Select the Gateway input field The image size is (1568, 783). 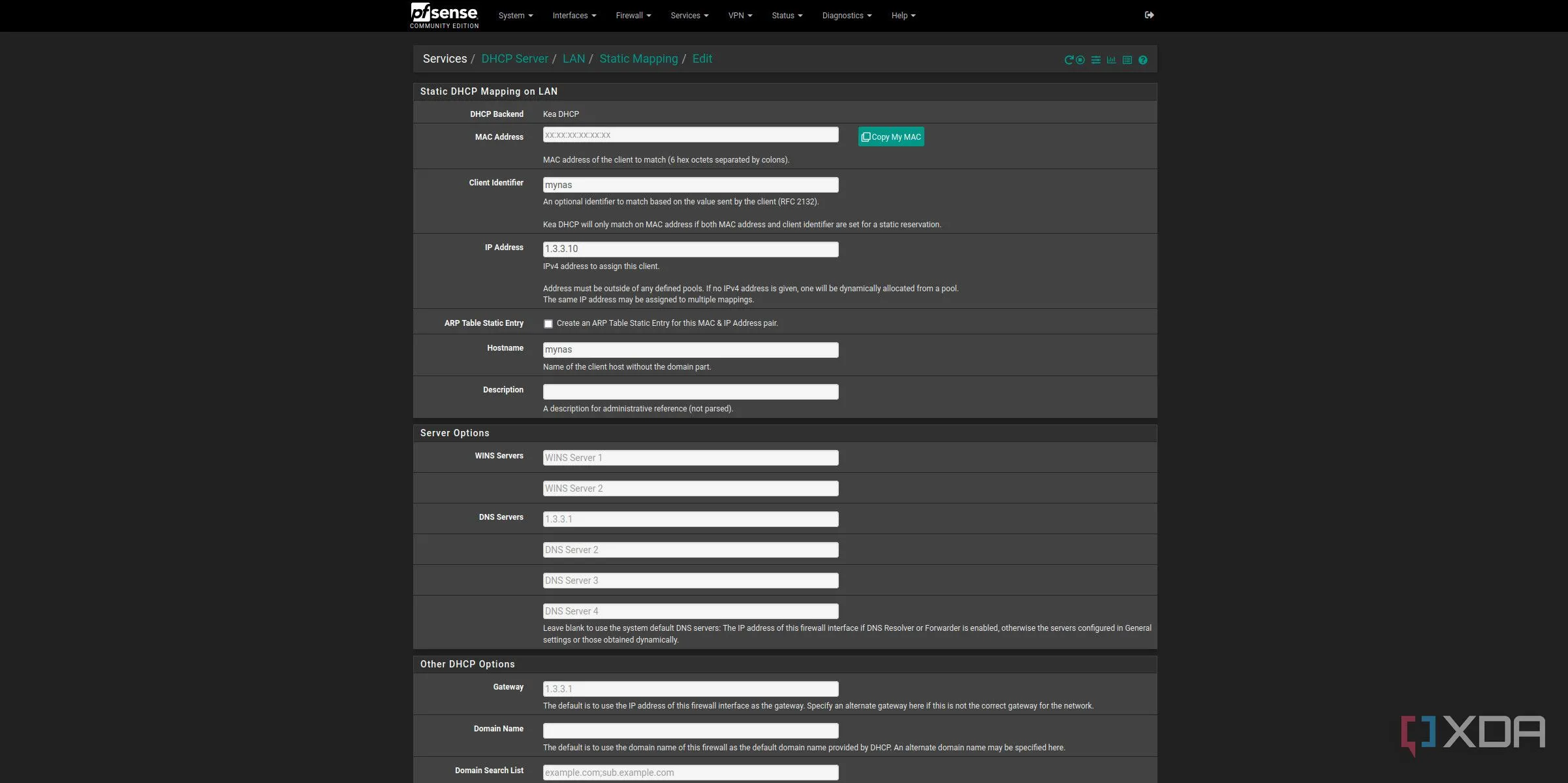[691, 688]
